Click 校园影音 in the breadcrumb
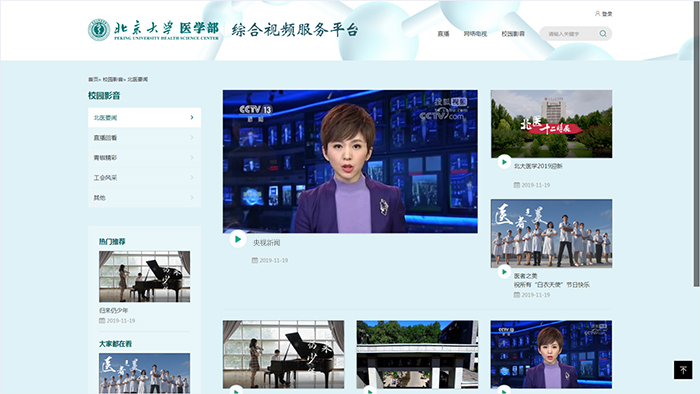 point(112,79)
